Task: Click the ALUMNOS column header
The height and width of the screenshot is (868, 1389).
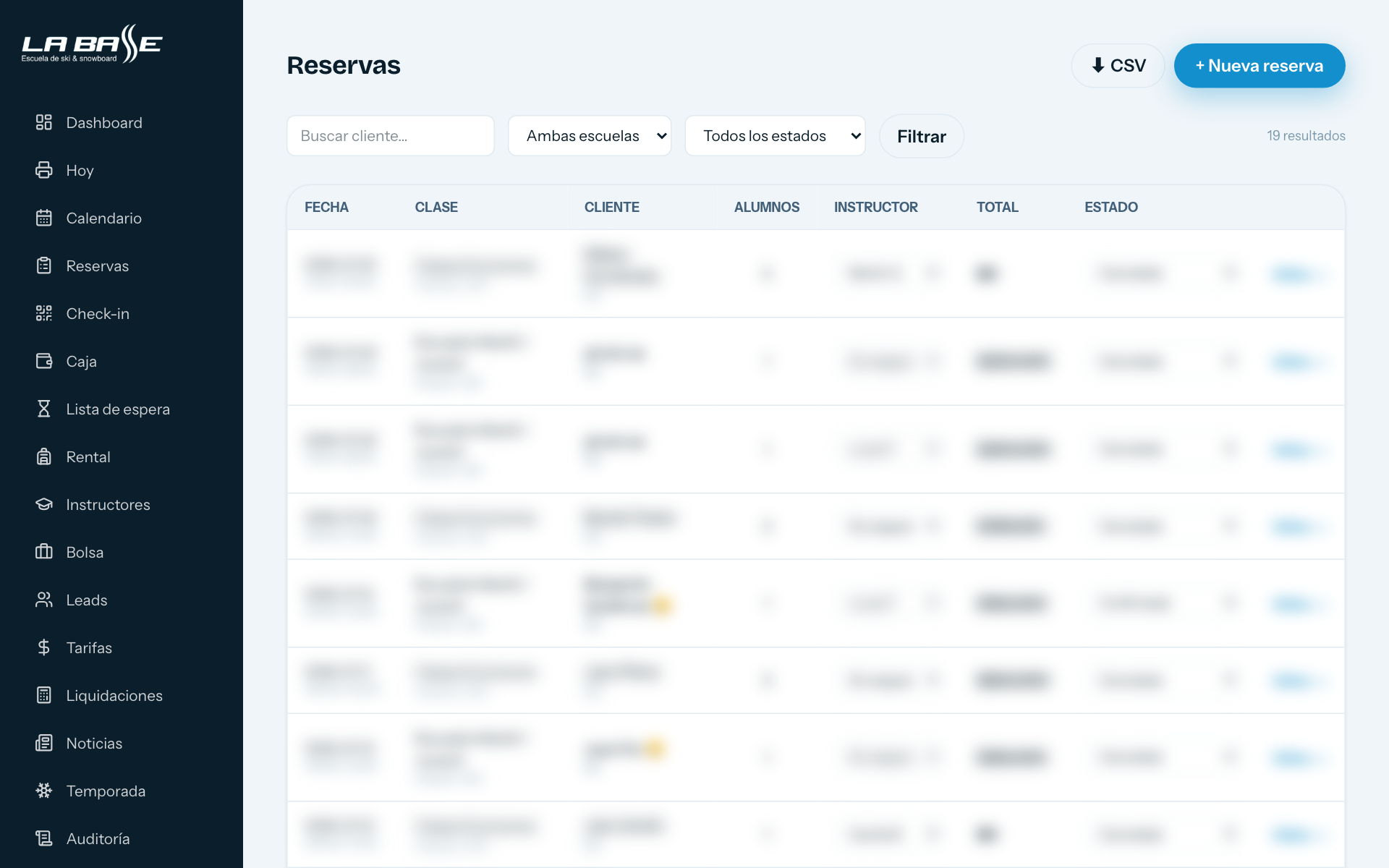Action: coord(767,208)
